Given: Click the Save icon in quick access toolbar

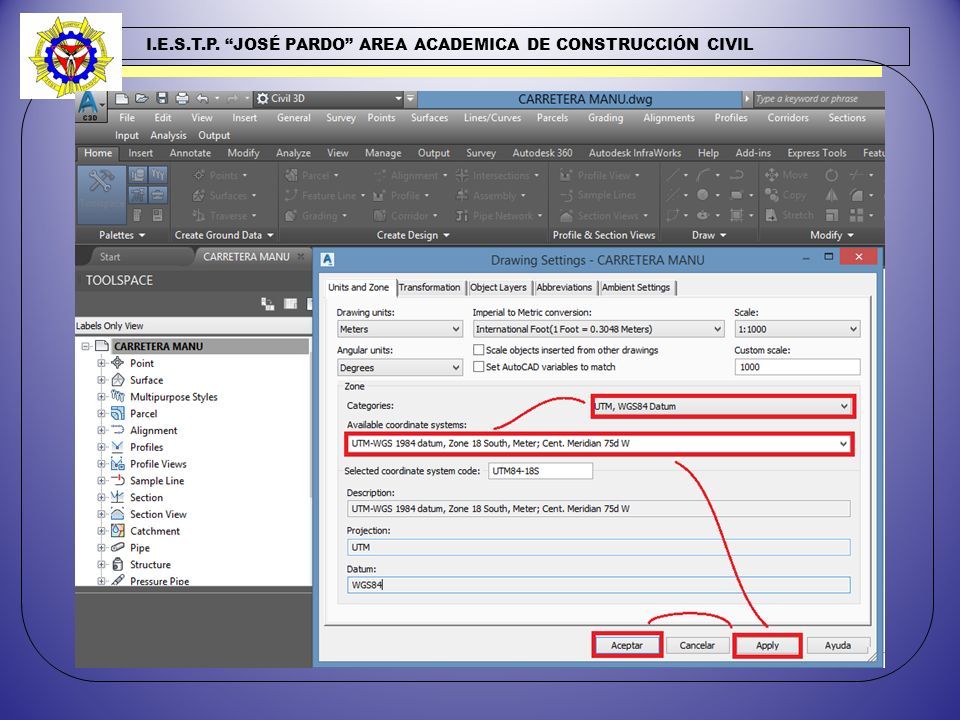Looking at the screenshot, I should (x=162, y=99).
